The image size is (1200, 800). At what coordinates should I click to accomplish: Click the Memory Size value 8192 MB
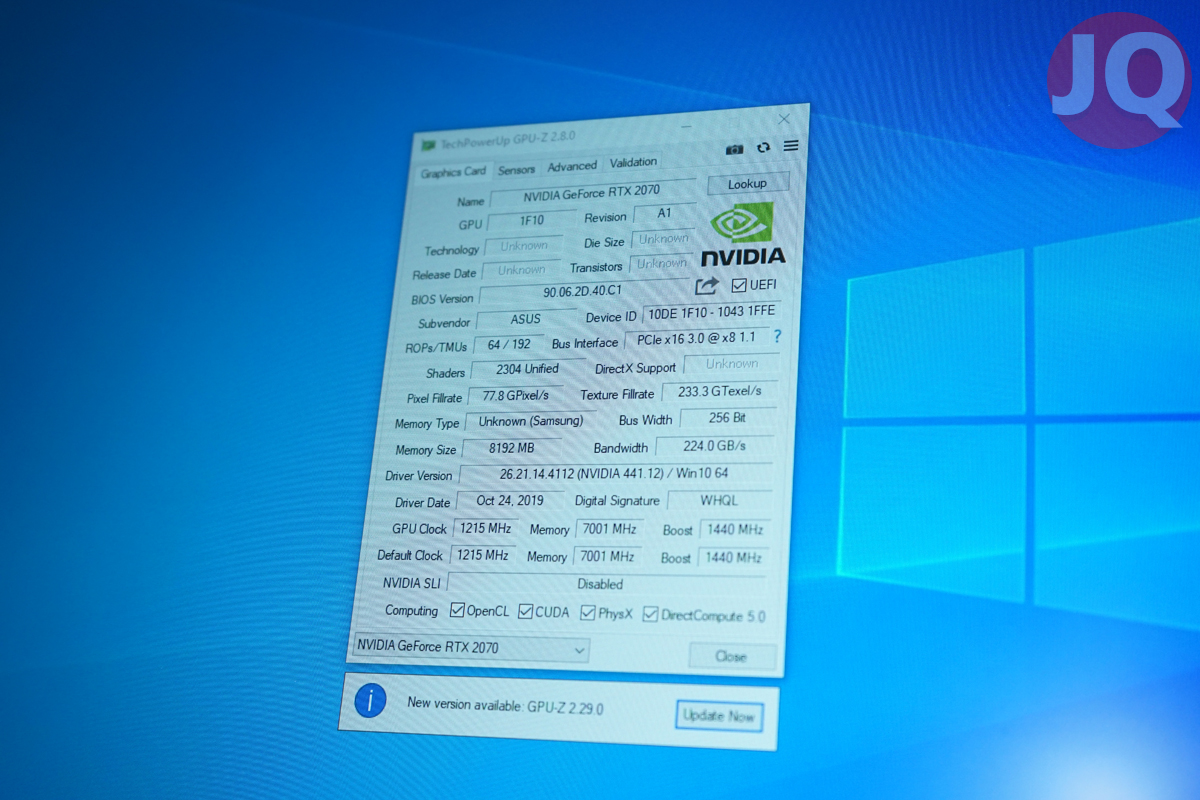coord(512,449)
